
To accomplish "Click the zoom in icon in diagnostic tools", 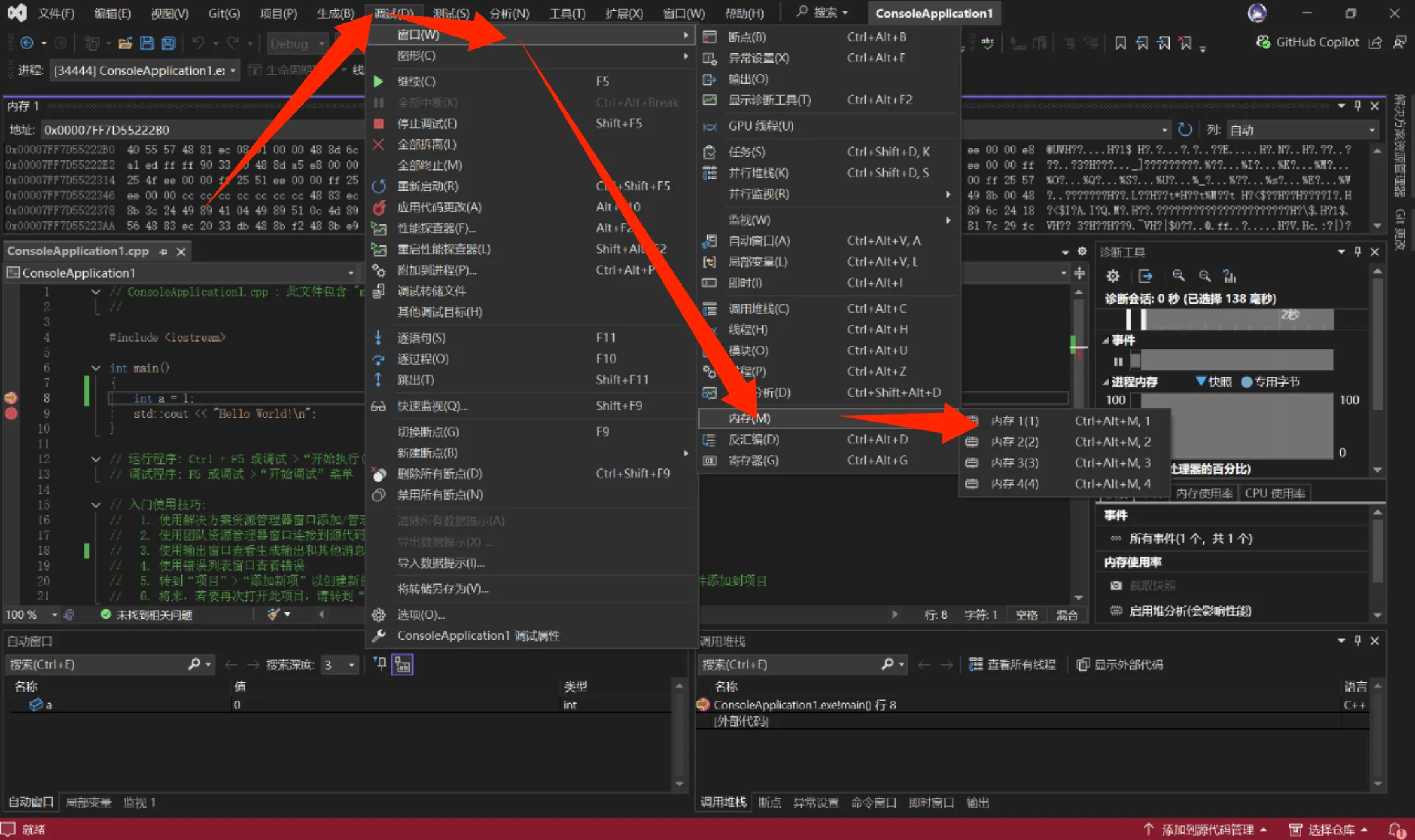I will pos(1178,276).
